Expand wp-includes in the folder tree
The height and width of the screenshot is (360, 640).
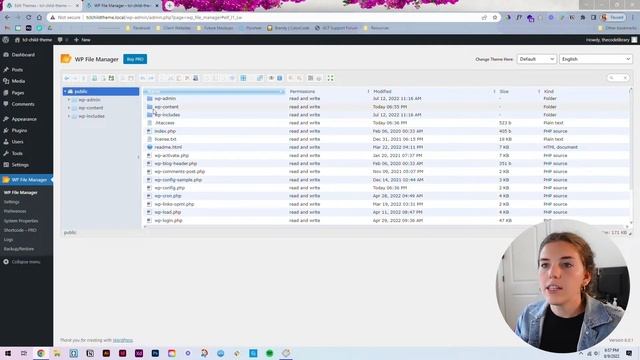tap(69, 116)
